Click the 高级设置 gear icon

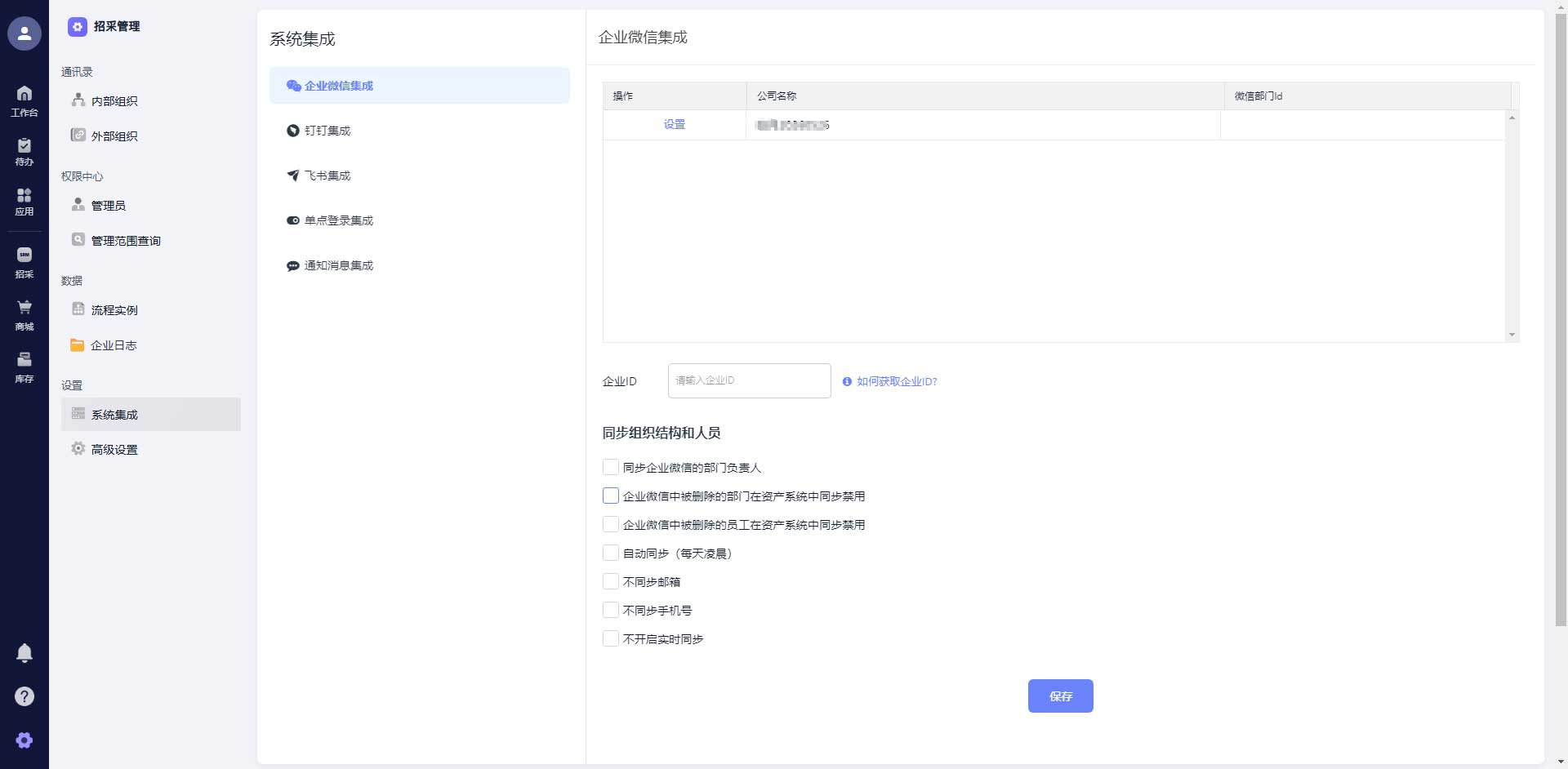pos(78,448)
